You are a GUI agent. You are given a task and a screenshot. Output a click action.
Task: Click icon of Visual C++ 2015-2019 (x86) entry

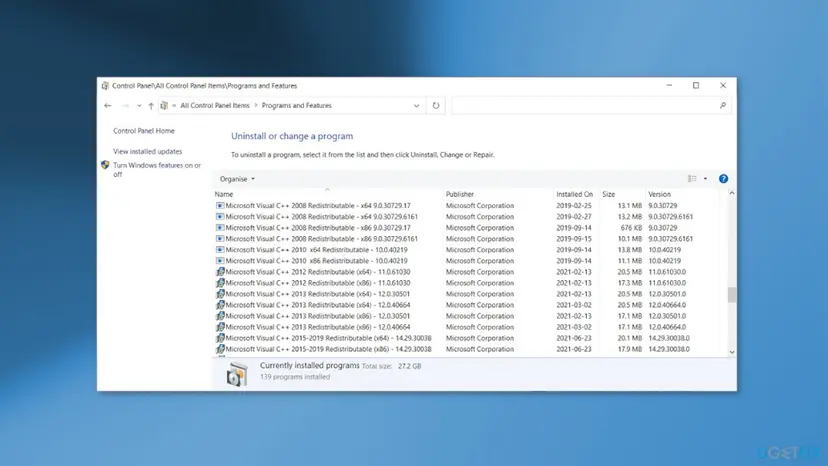click(x=220, y=350)
